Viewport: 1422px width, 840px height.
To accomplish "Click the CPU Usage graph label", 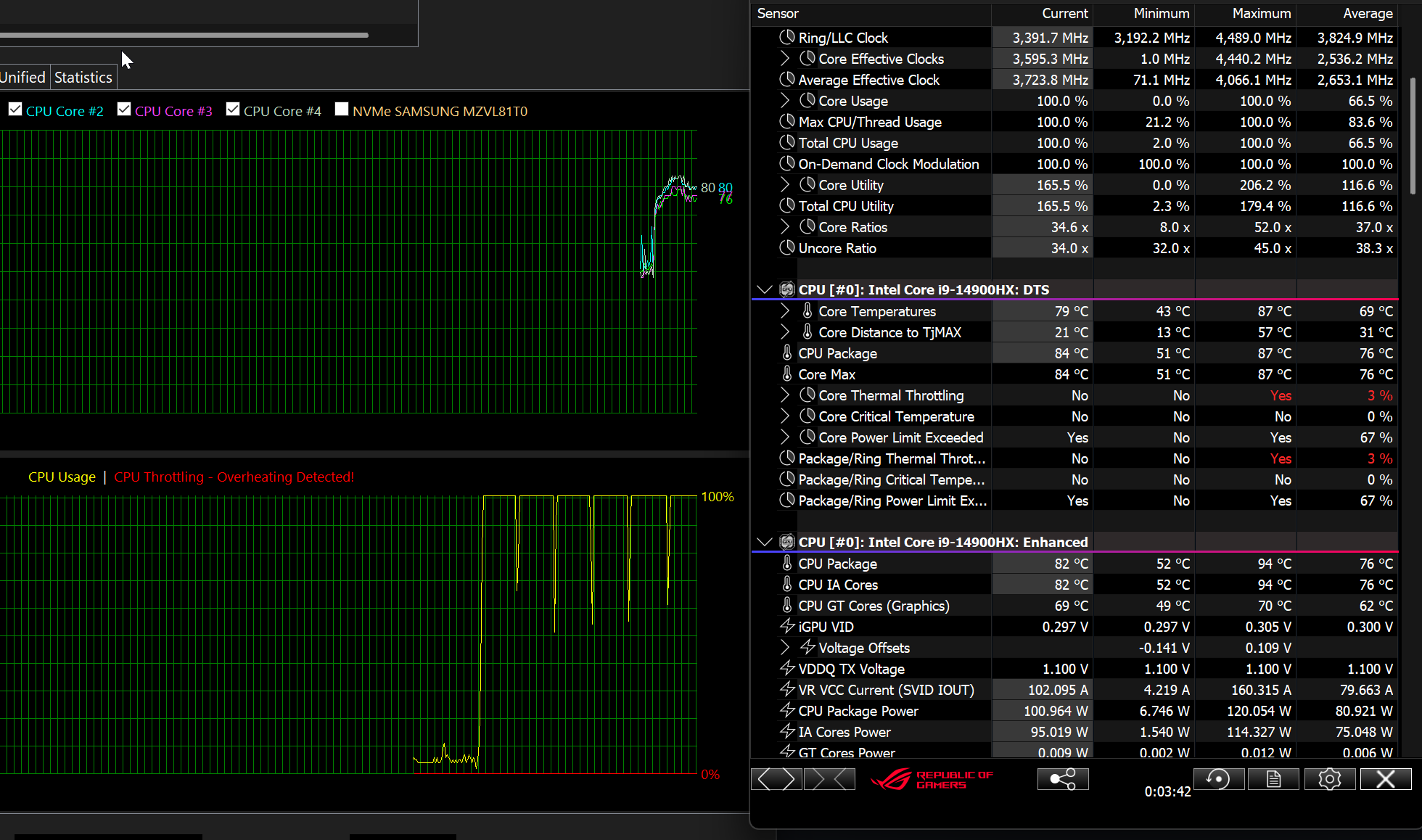I will [62, 477].
